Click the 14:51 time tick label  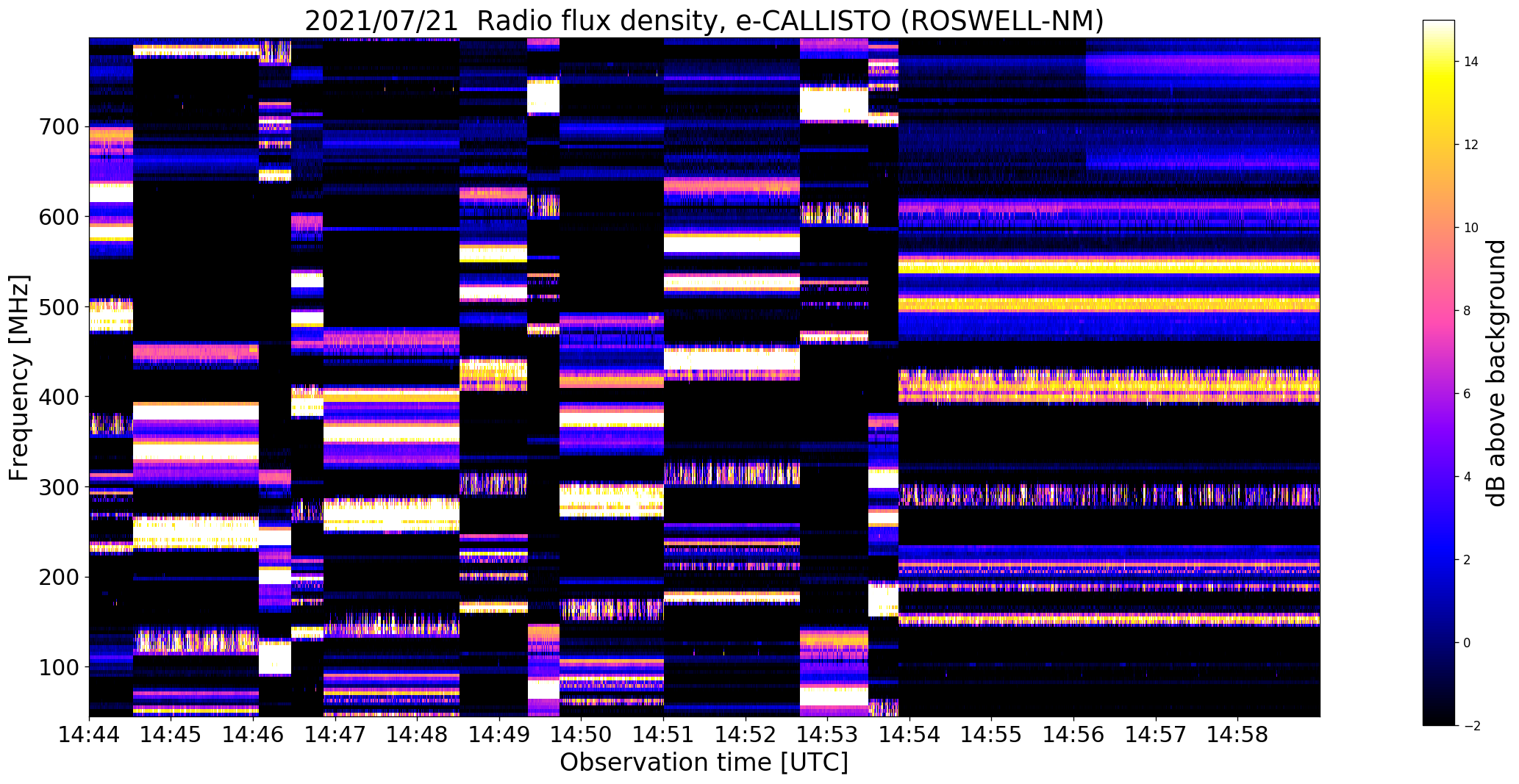click(x=663, y=735)
